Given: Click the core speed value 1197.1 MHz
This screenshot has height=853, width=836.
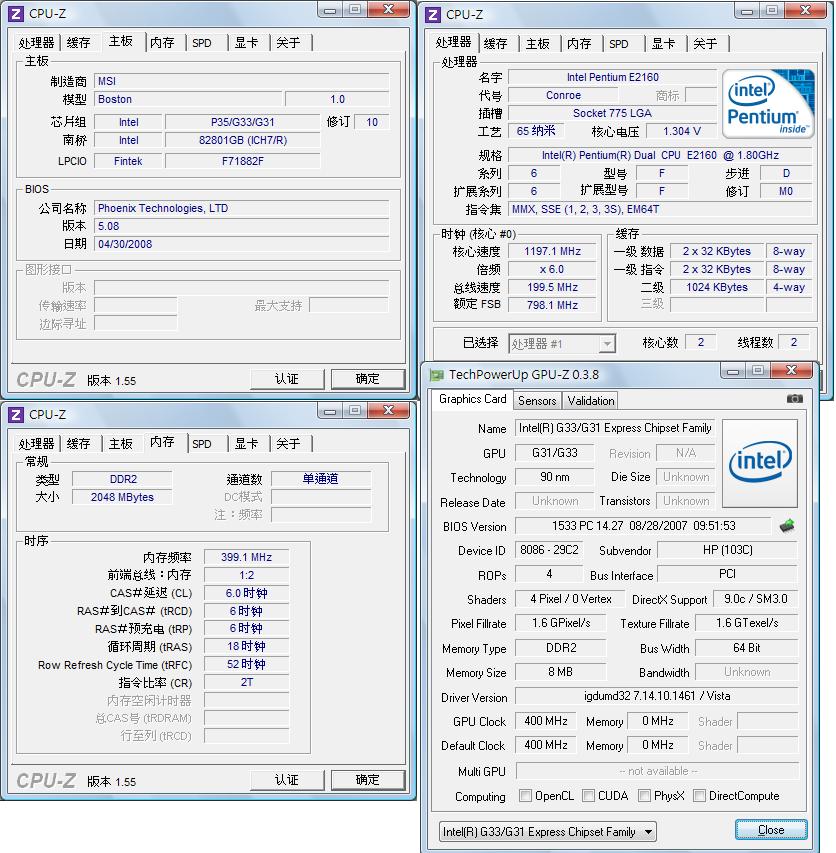Looking at the screenshot, I should click(x=552, y=251).
